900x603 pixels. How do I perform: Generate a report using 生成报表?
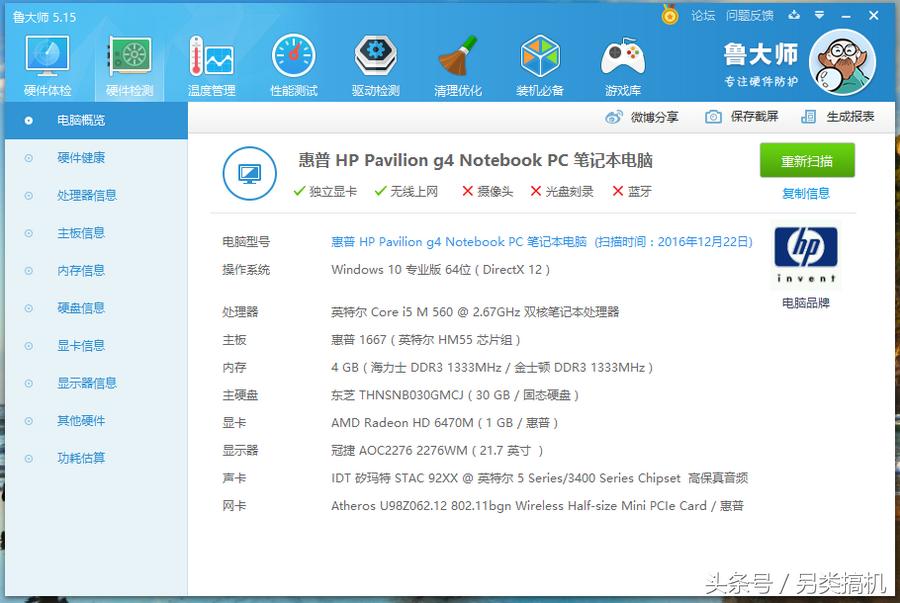850,116
